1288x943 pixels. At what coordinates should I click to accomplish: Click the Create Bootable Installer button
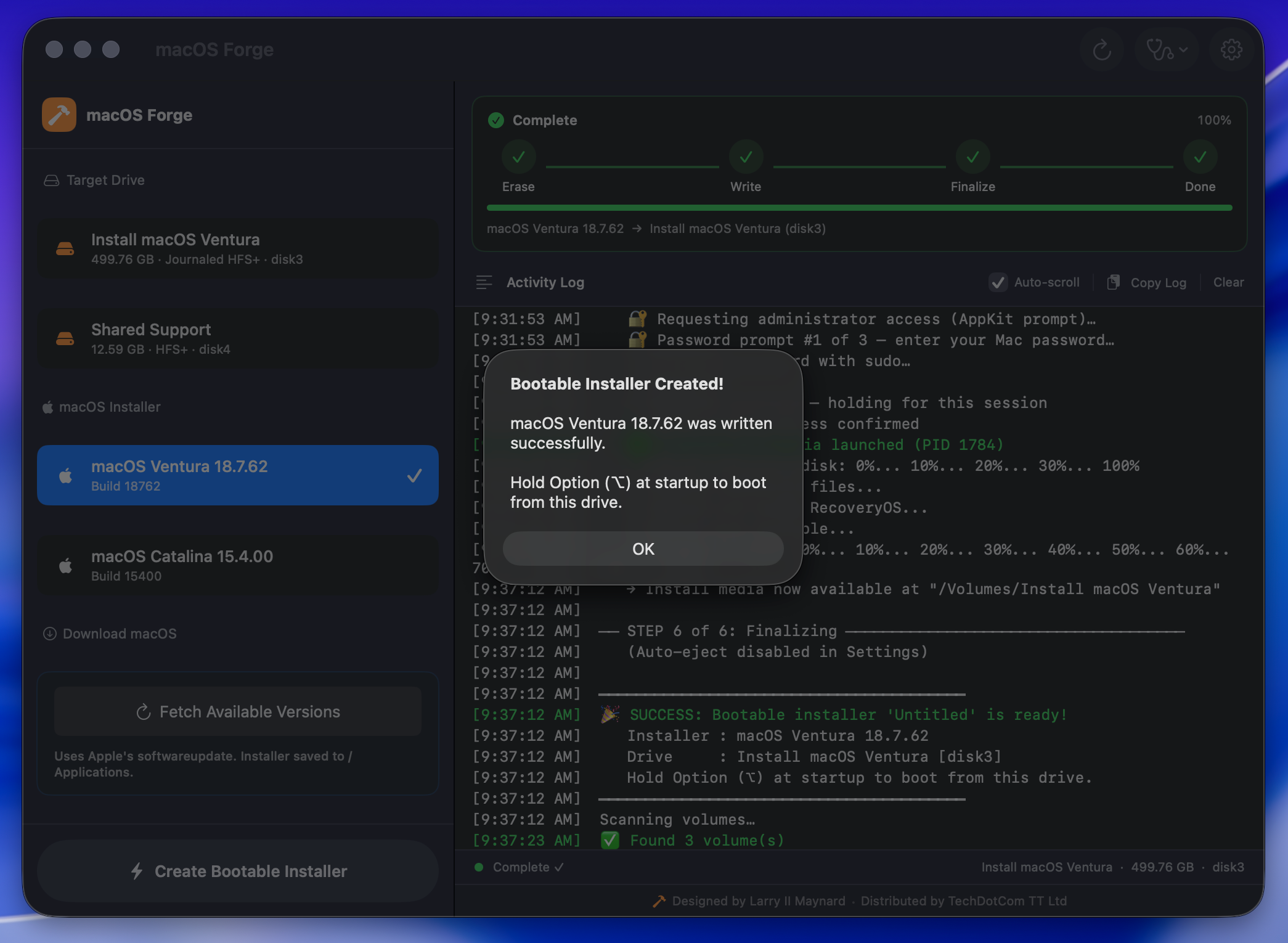pyautogui.click(x=238, y=871)
